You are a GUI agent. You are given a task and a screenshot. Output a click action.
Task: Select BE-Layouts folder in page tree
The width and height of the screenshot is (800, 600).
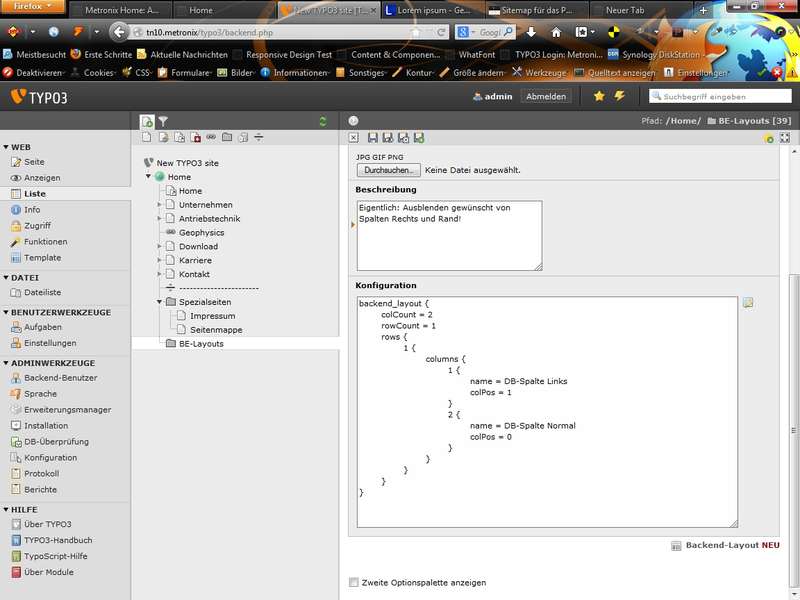coord(201,344)
